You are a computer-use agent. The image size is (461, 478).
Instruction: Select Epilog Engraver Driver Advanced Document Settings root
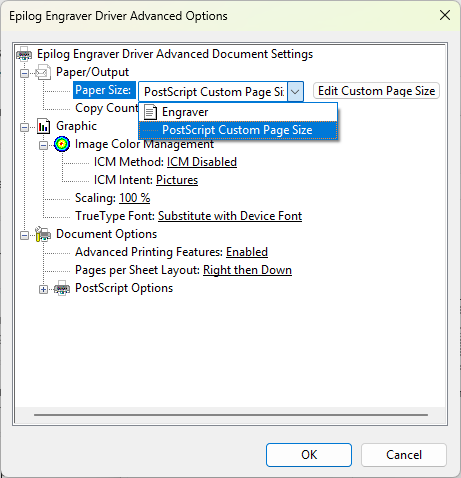[175, 54]
